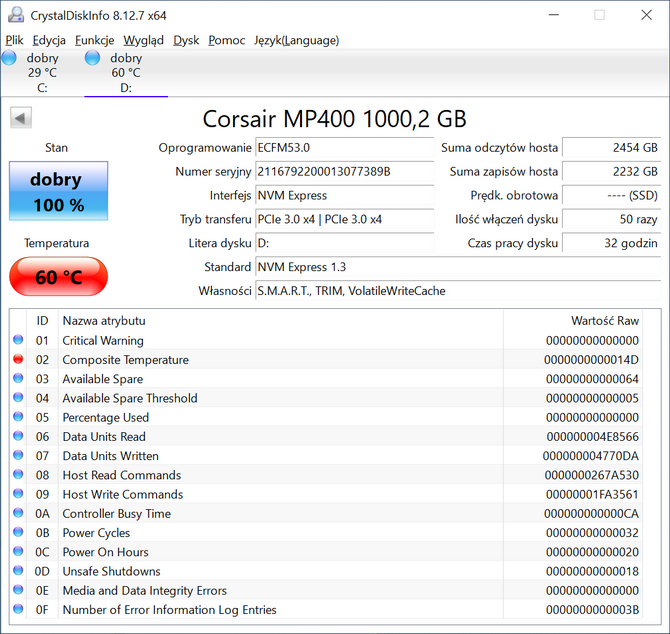The image size is (670, 634).
Task: Click the Czas pracy dysku value 32 godzin
Action: point(611,244)
